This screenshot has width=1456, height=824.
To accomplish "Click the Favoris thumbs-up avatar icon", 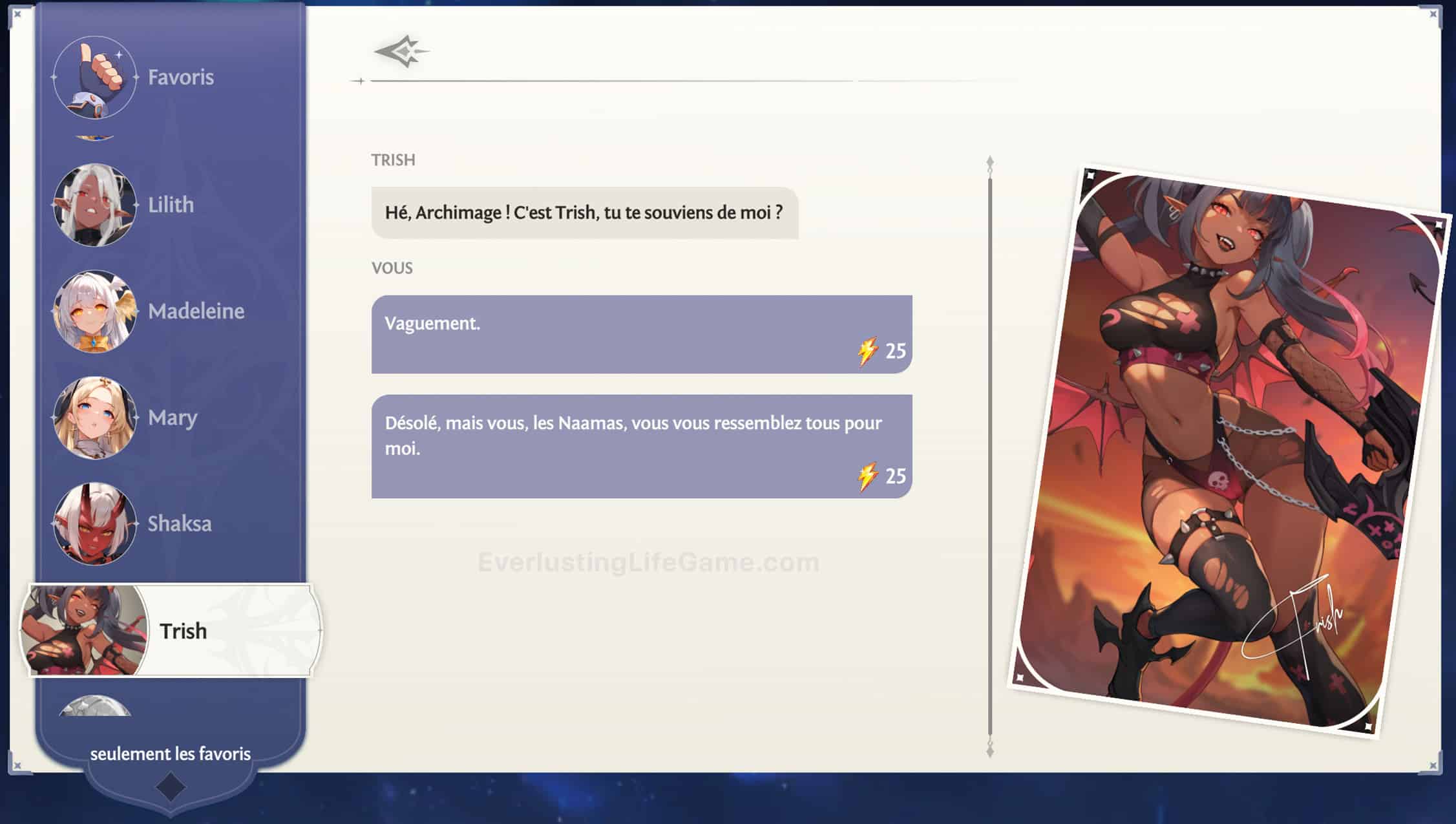I will (x=94, y=78).
